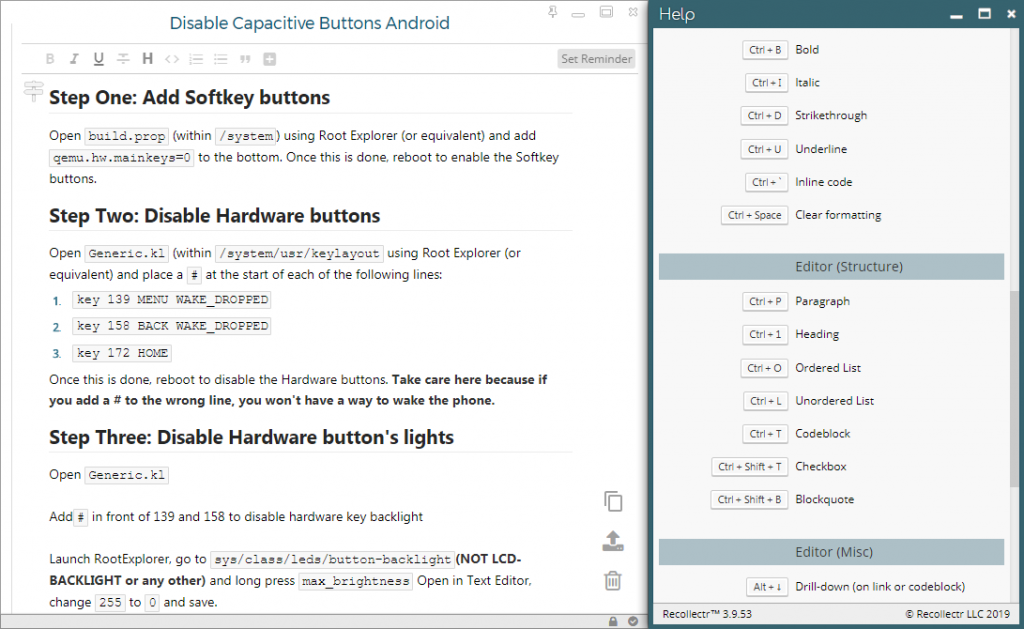Viewport: 1024px width, 629px height.
Task: Underline text using the note toolbar icon
Action: [99, 59]
